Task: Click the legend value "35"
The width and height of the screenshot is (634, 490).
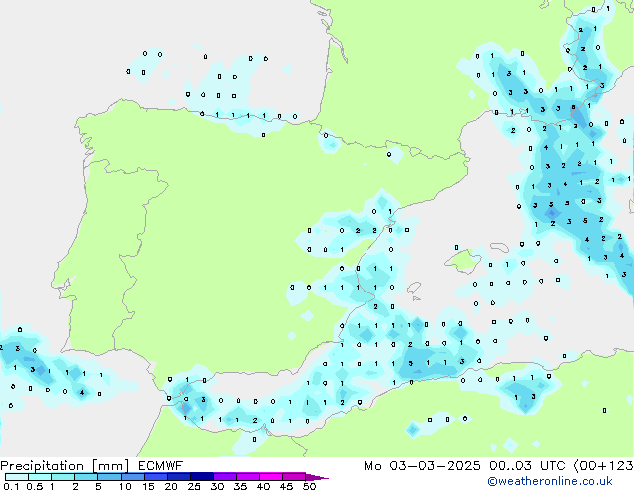Action: 240,486
